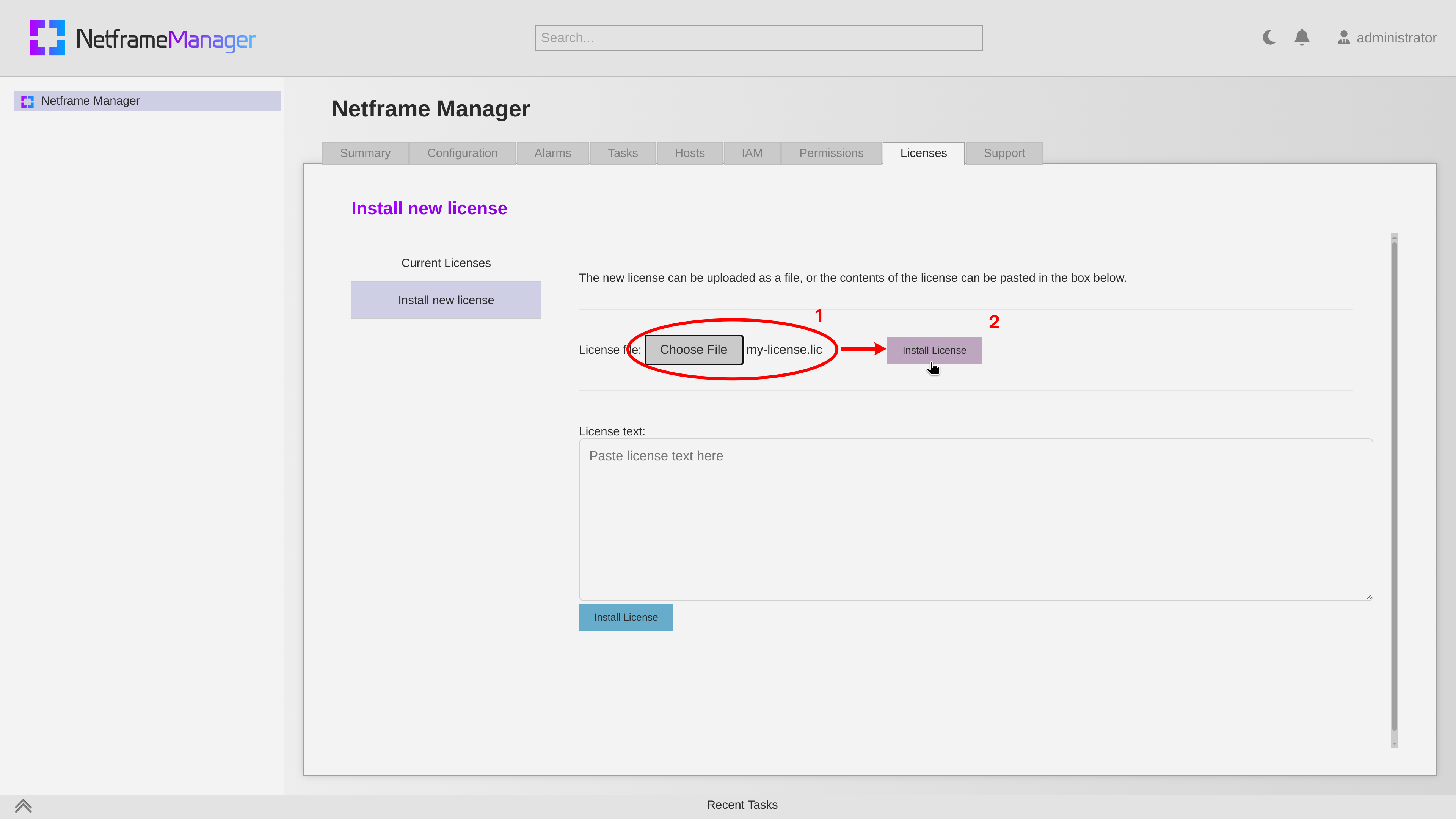Click the Install new license heading

(429, 209)
